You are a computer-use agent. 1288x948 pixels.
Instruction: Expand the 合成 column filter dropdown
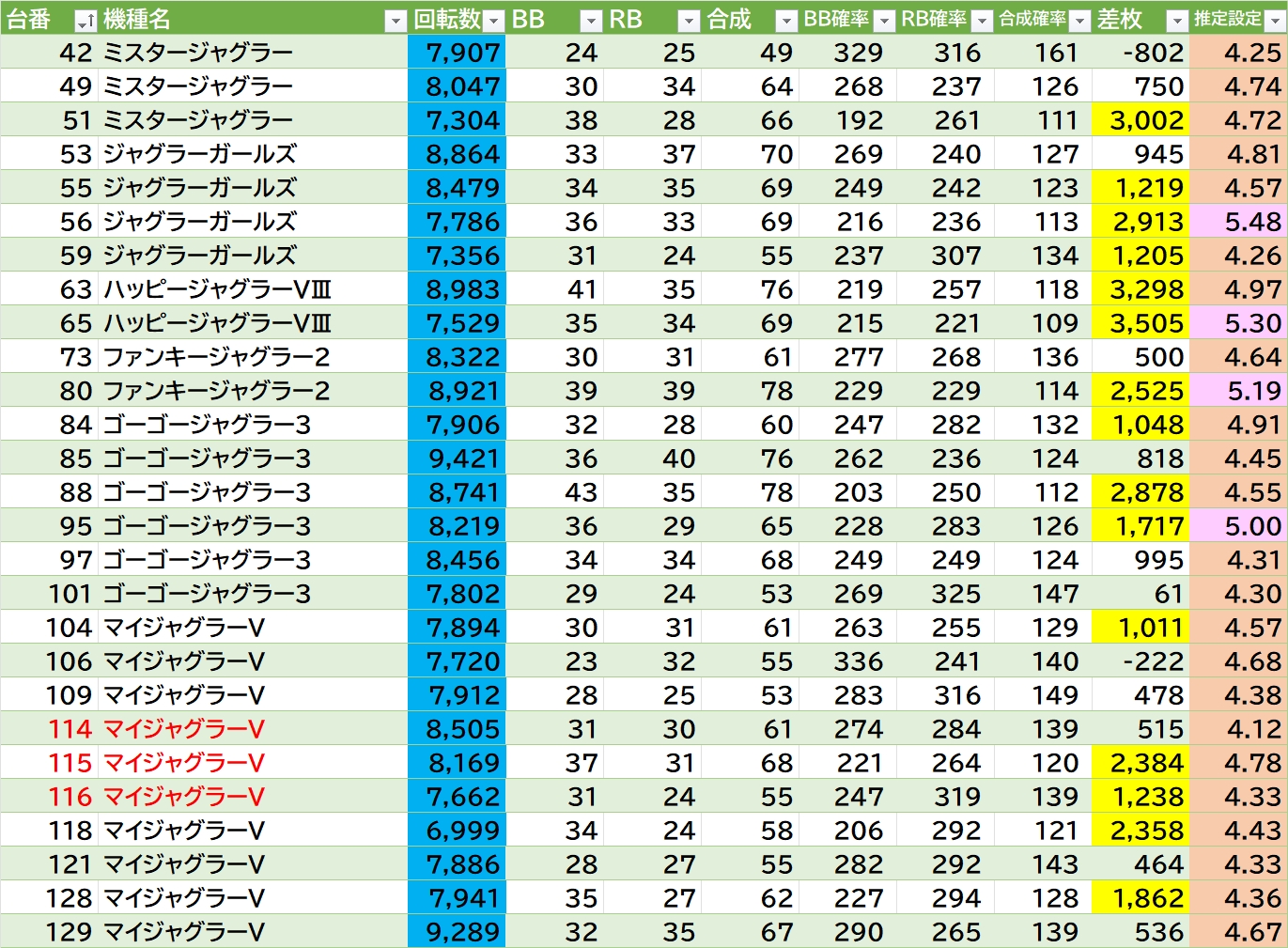click(x=786, y=21)
